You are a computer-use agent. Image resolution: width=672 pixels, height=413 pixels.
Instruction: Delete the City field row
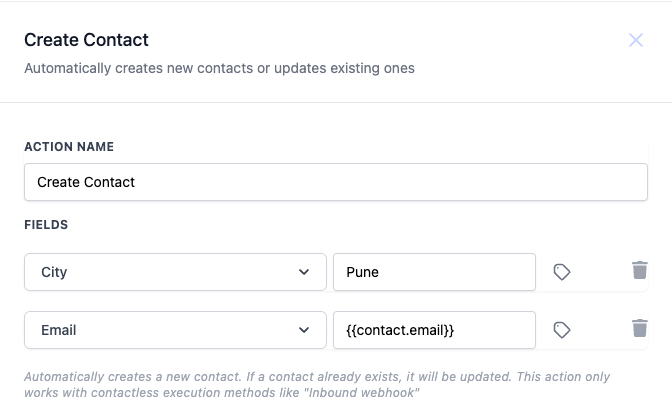tap(640, 270)
